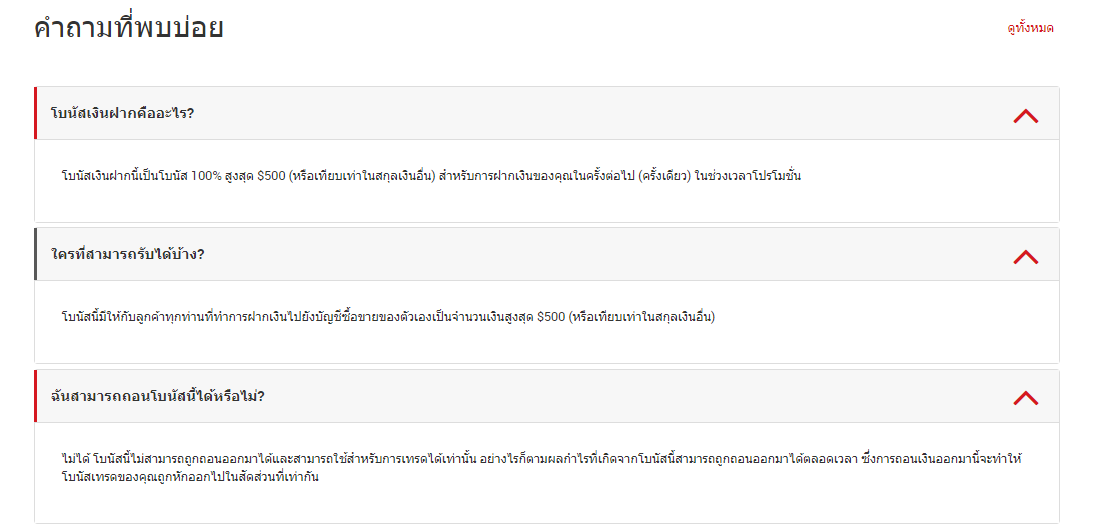Click '(หรือเทียบเท่าในสกุลเงินอื่น)' in the eligibility answer
The width and height of the screenshot is (1095, 527).
pyautogui.click(x=642, y=318)
